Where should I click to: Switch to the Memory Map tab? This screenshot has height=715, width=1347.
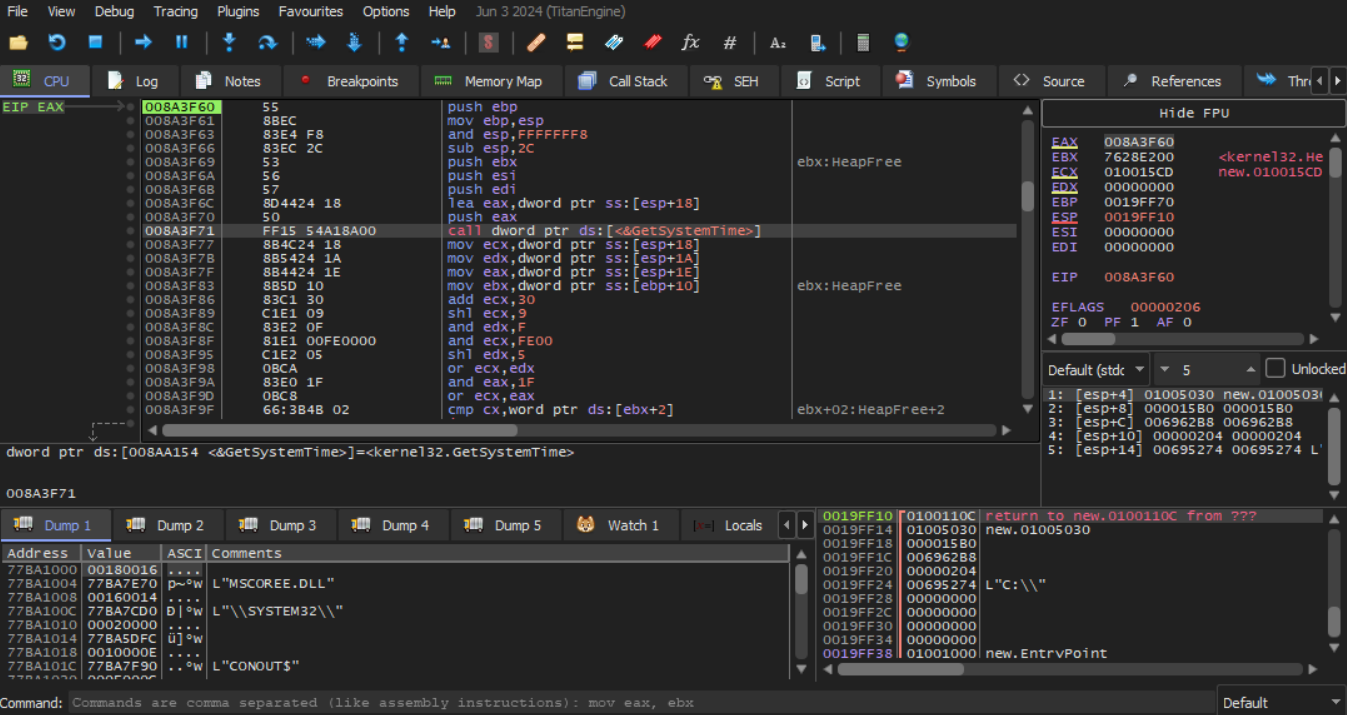[x=490, y=81]
